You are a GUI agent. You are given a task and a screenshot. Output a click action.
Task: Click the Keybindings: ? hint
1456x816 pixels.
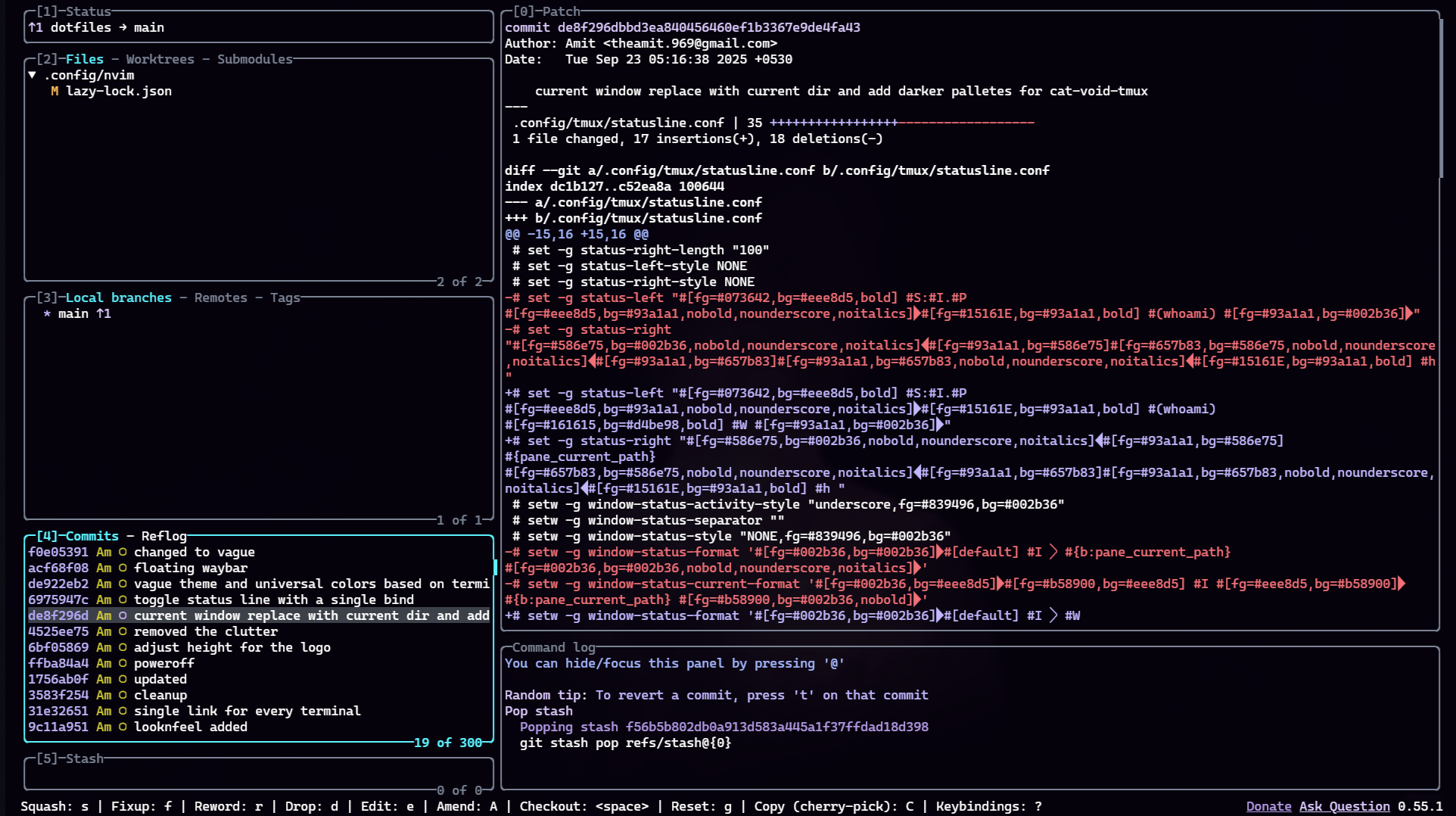[x=989, y=806]
